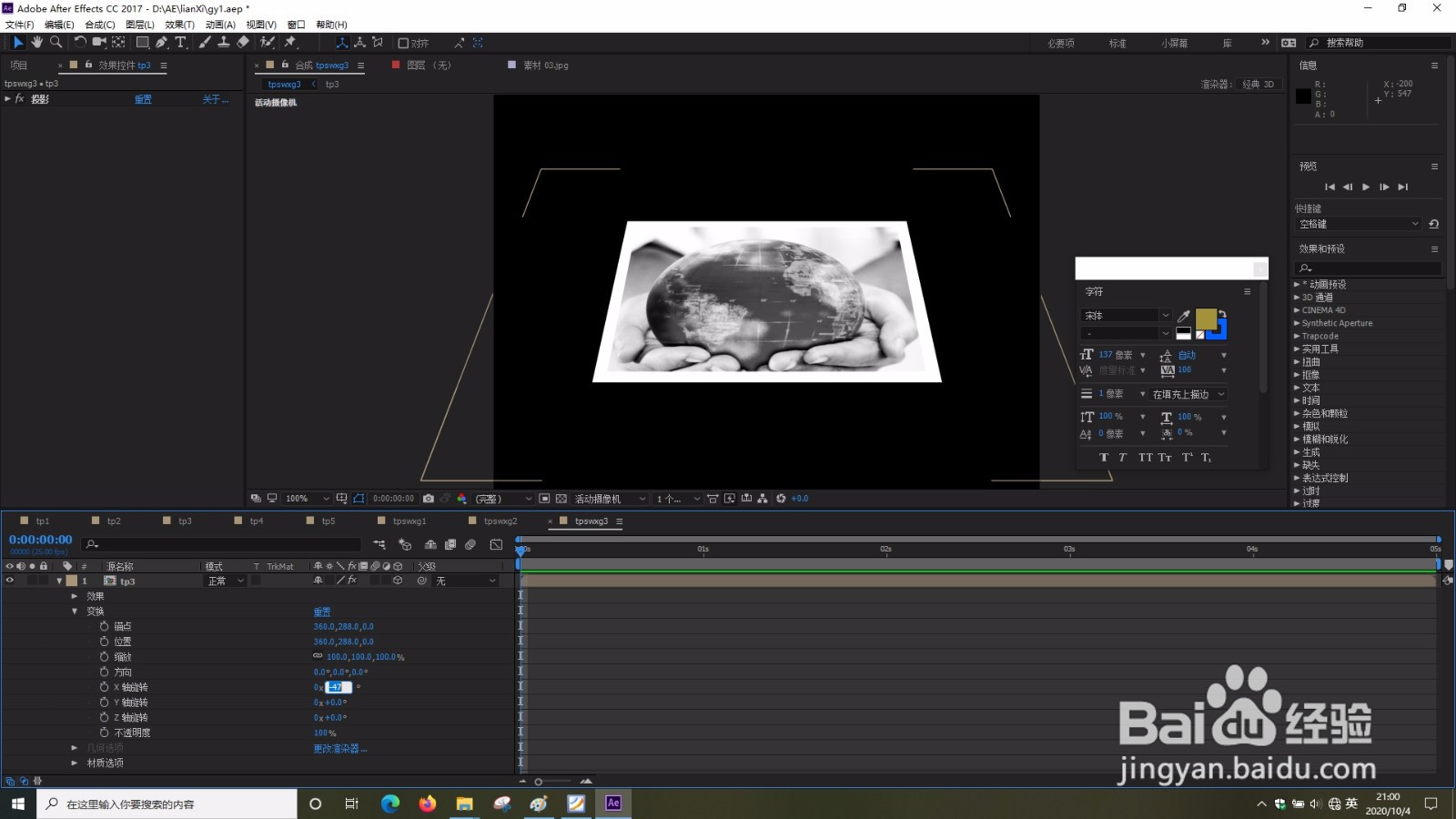
Task: Expand the 效果 group under tp3
Action: 75,596
